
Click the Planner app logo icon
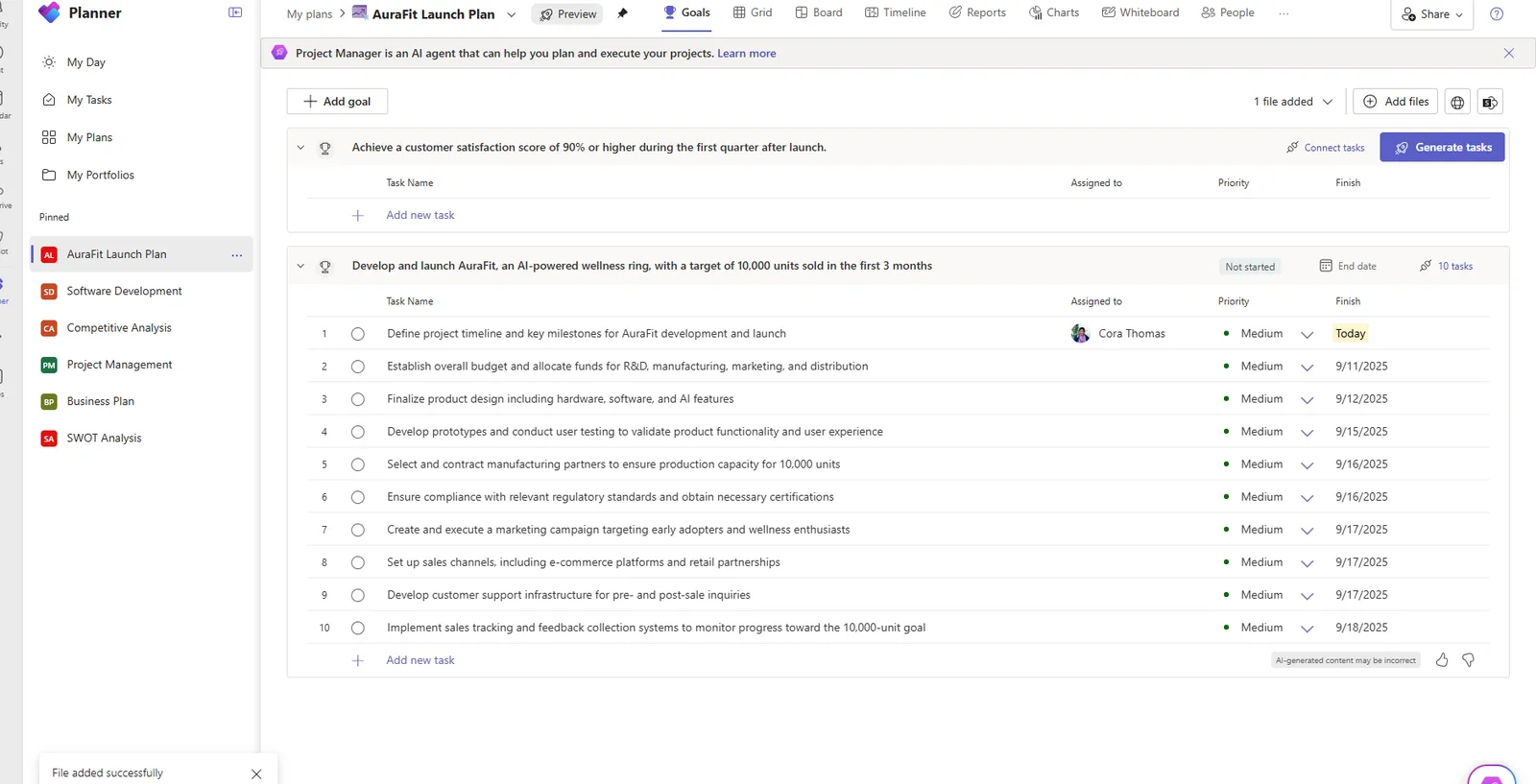pos(49,13)
